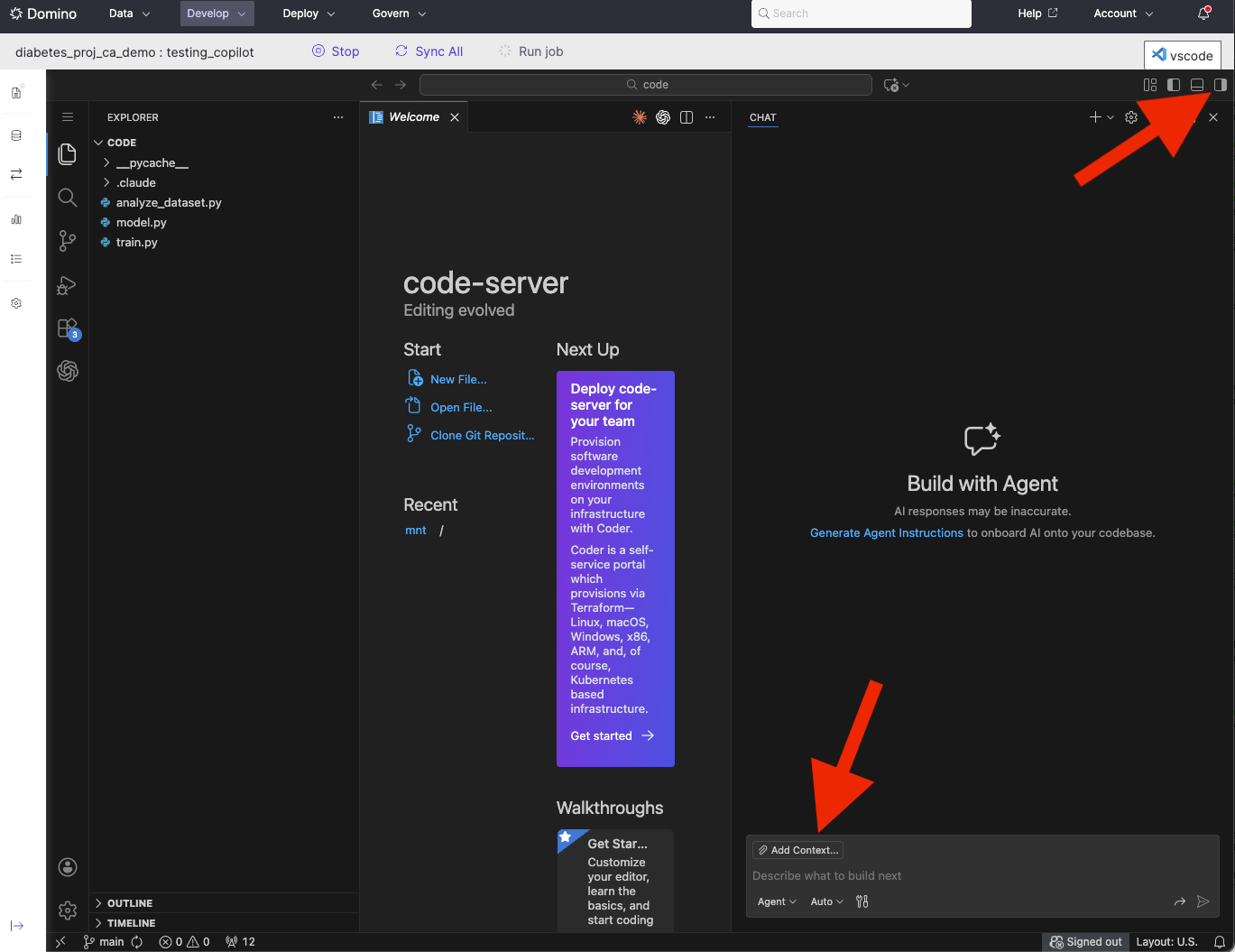The width and height of the screenshot is (1235, 952).
Task: Open the Deploy menu
Action: coord(309,14)
